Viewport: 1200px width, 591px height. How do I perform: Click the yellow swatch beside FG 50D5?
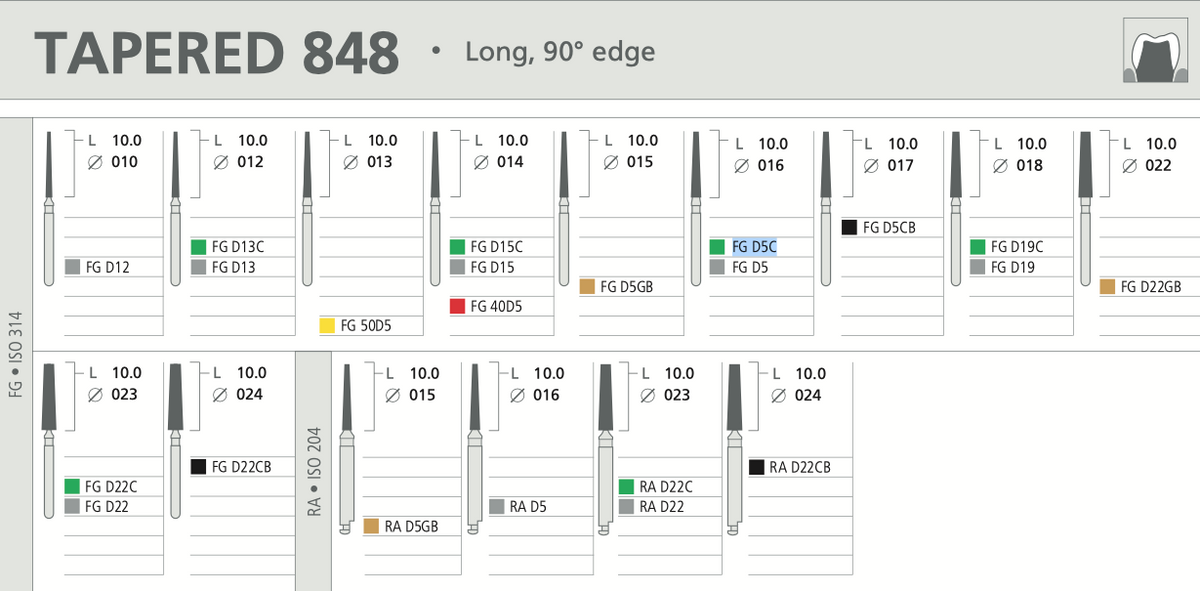click(326, 325)
